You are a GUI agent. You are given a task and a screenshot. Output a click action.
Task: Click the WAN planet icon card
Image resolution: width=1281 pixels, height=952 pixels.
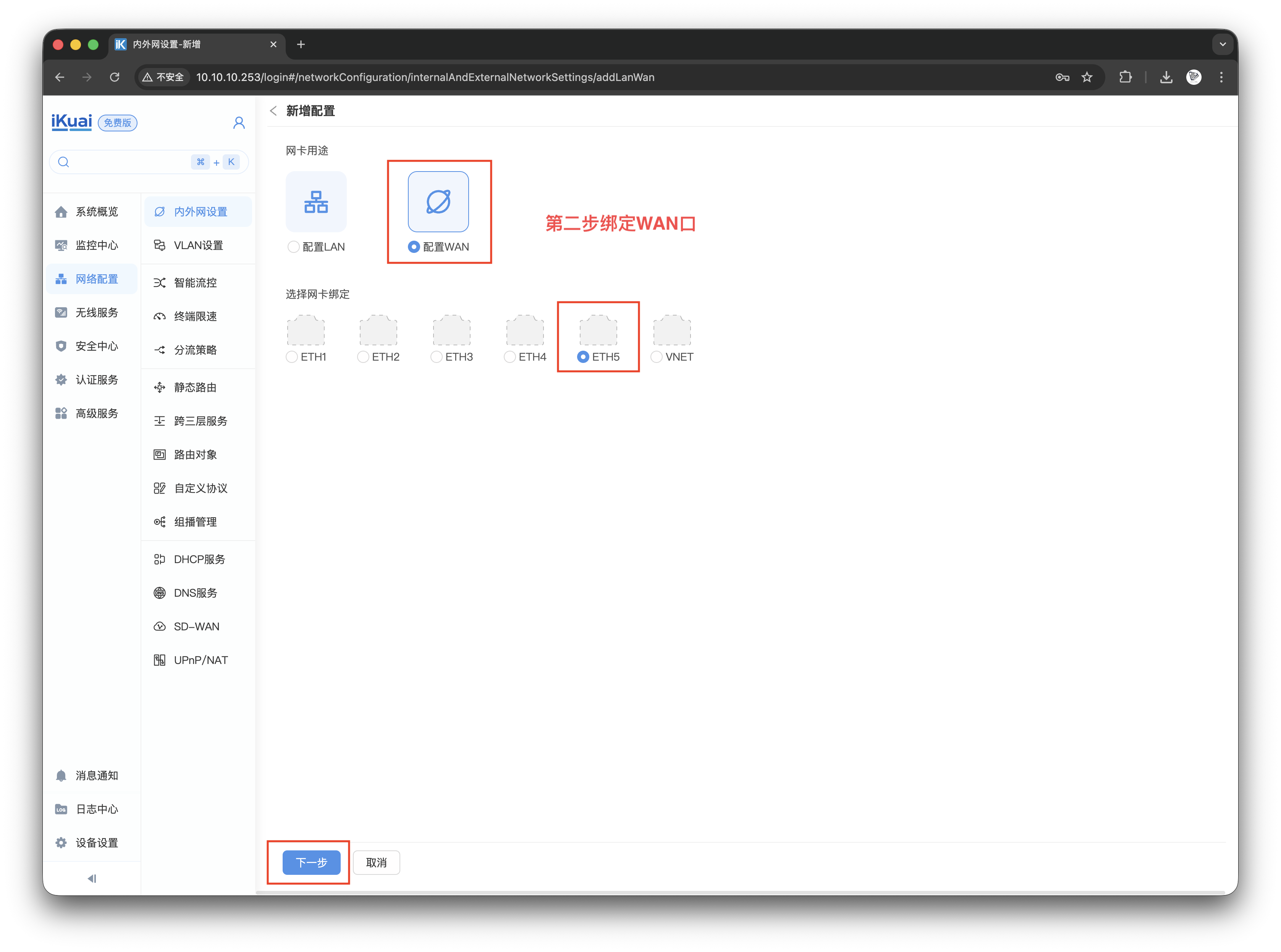(438, 202)
